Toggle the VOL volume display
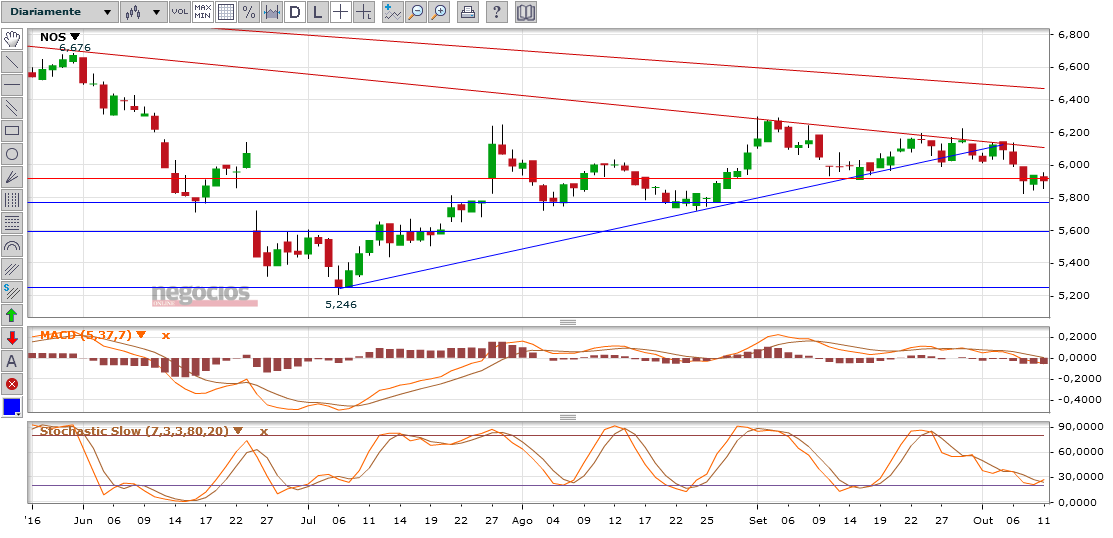The height and width of the screenshot is (538, 1113). point(180,11)
